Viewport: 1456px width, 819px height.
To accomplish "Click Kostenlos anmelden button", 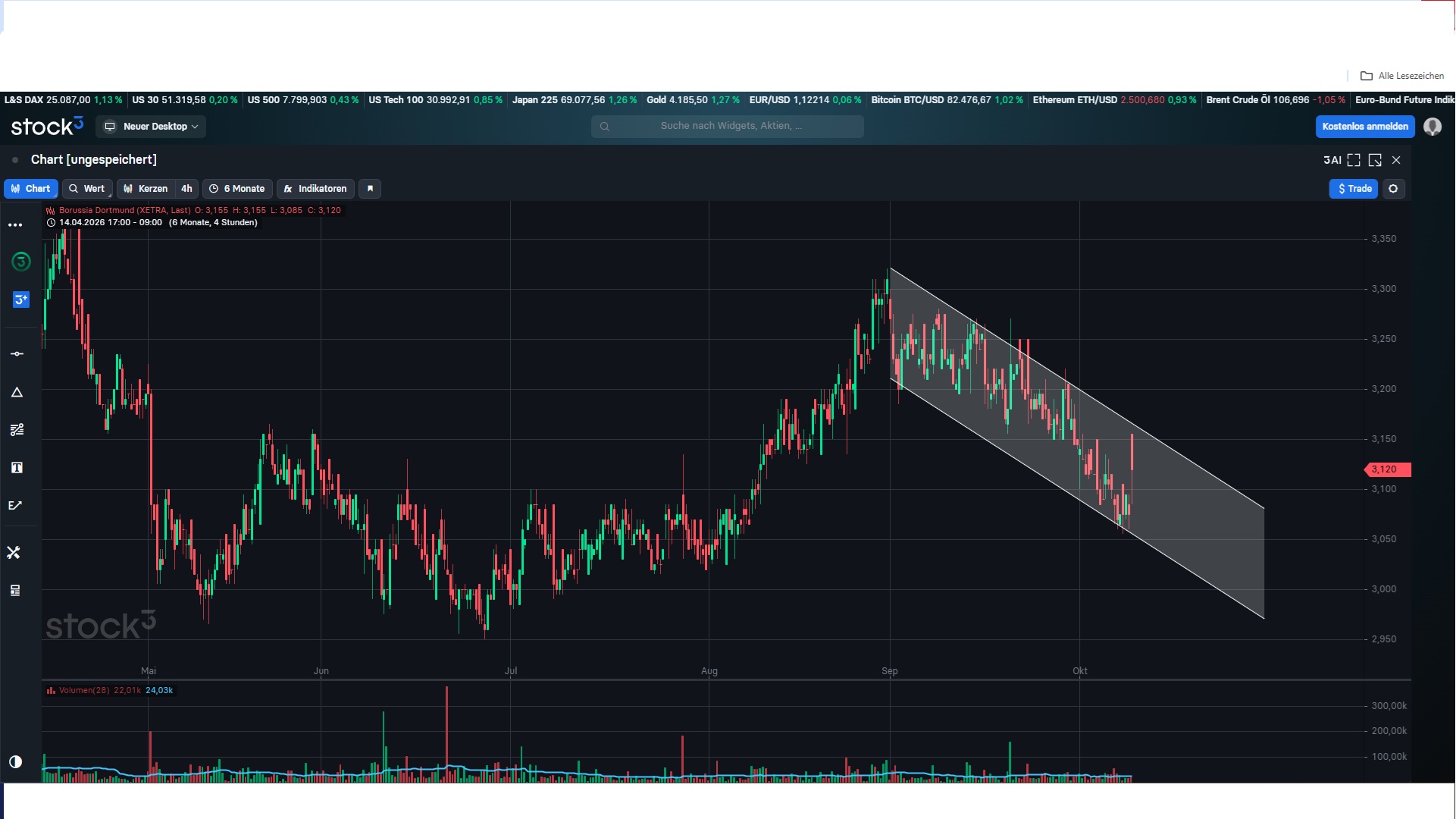I will click(x=1364, y=127).
